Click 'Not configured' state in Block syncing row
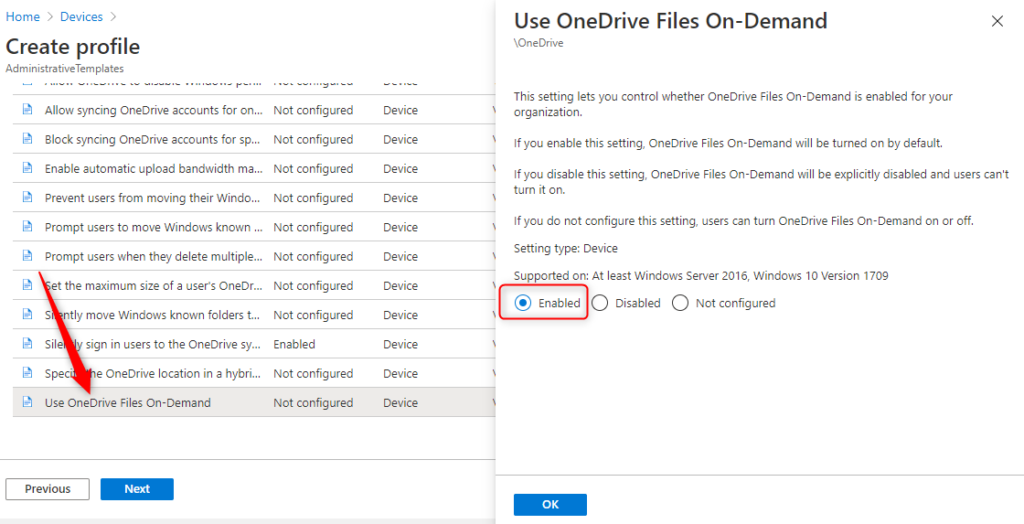 pyautogui.click(x=313, y=140)
